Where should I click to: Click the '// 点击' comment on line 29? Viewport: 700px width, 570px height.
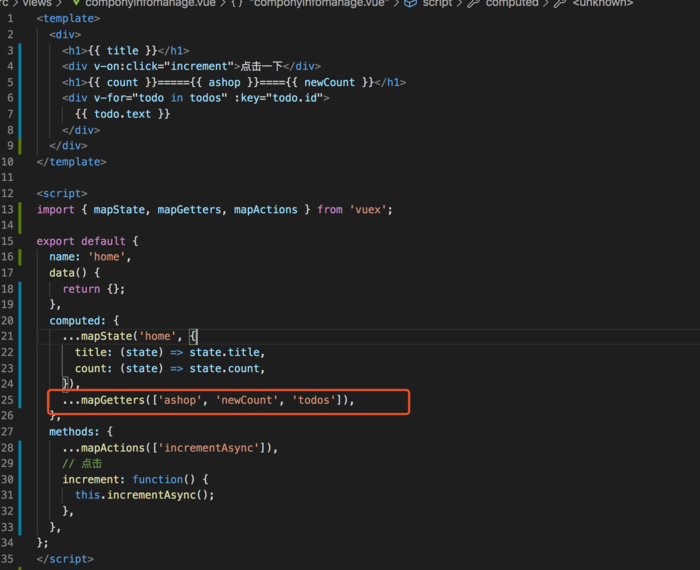coord(82,463)
